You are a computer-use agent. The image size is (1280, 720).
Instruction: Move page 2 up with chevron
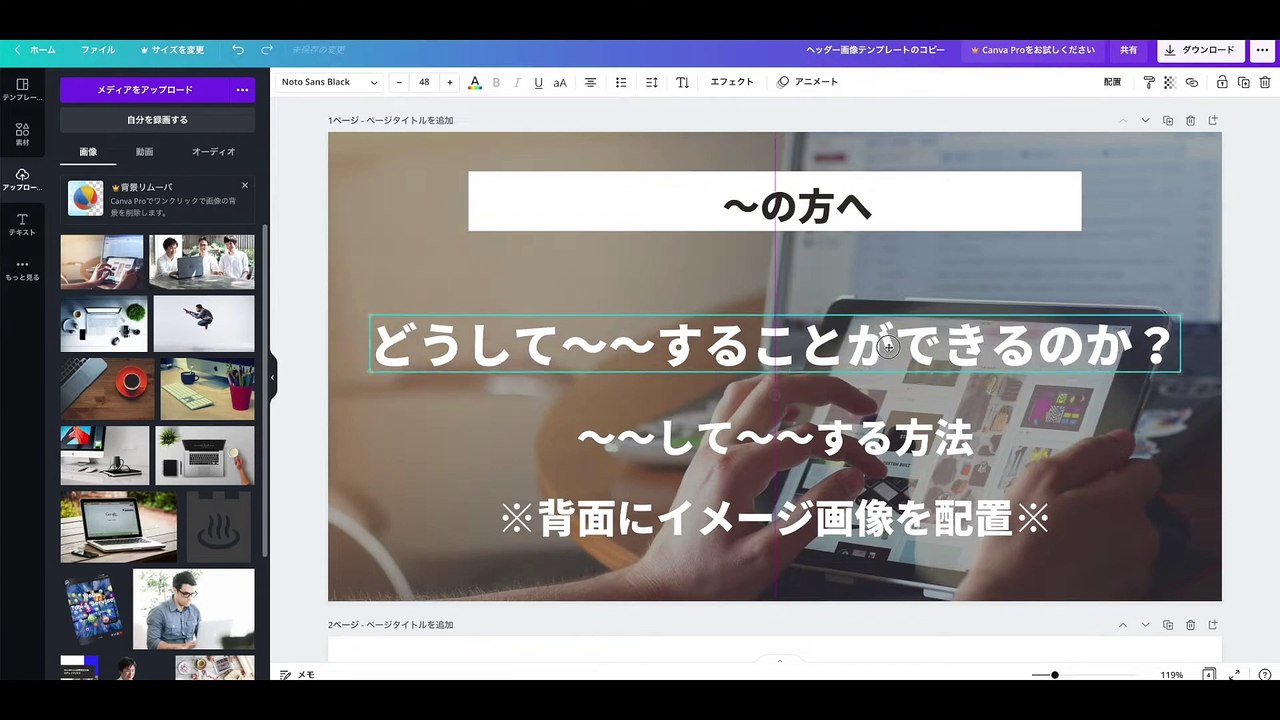tap(1122, 625)
